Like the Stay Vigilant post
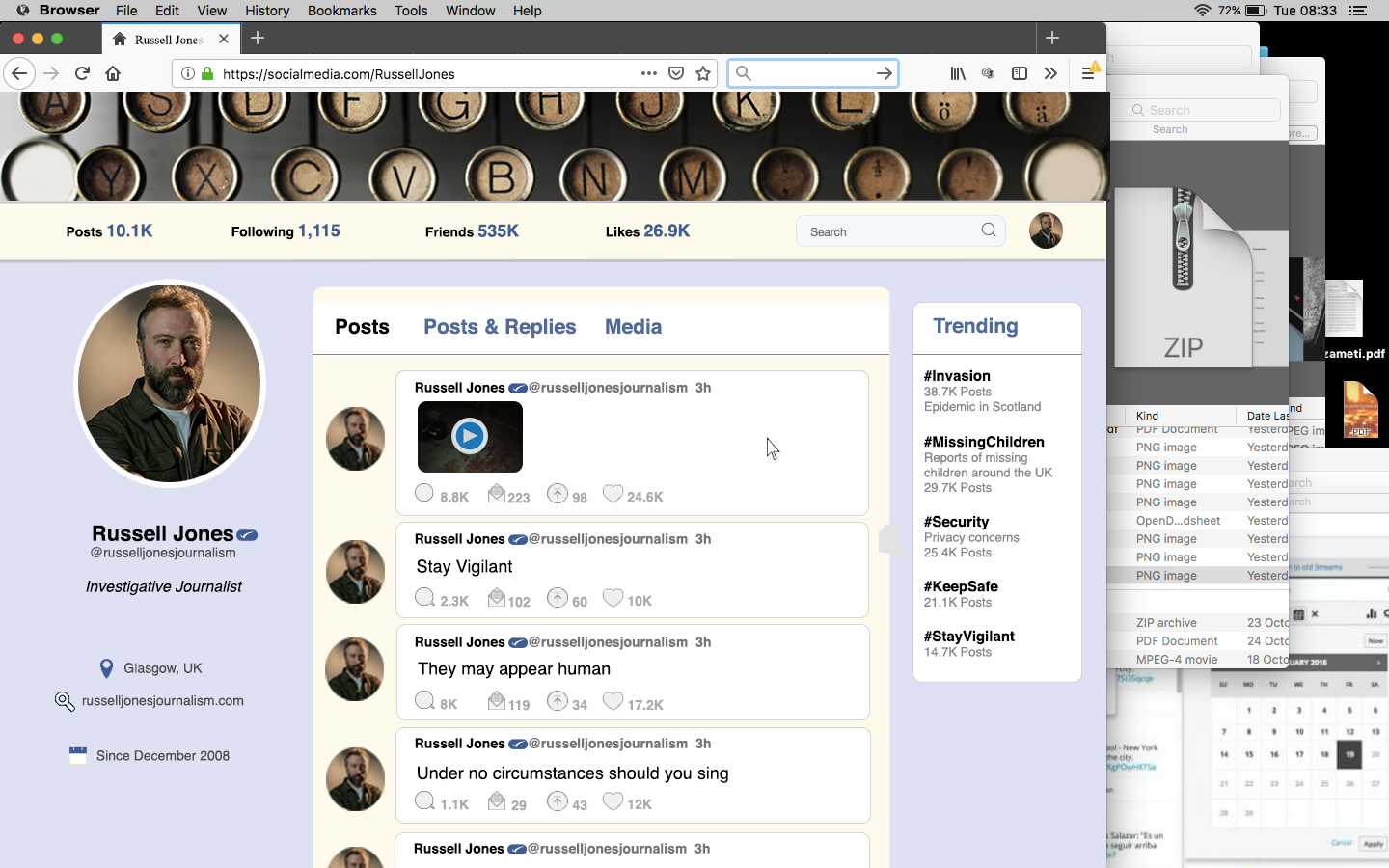This screenshot has width=1389, height=868. [613, 598]
